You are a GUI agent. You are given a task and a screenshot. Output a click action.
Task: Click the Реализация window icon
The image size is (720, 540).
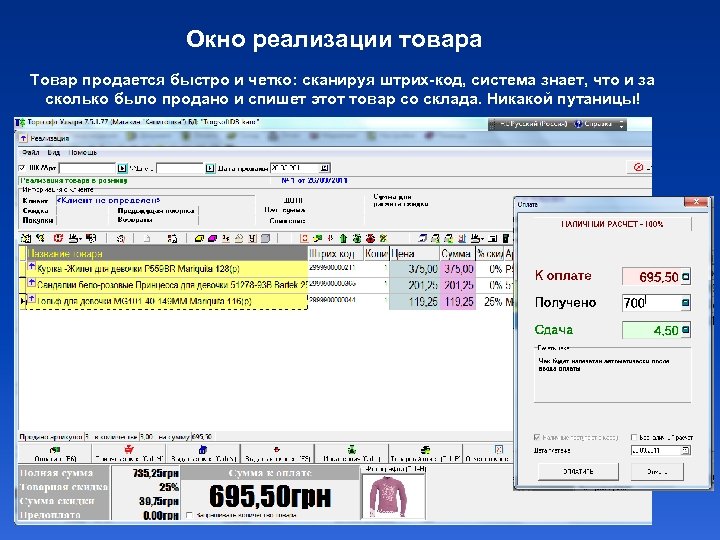point(23,138)
